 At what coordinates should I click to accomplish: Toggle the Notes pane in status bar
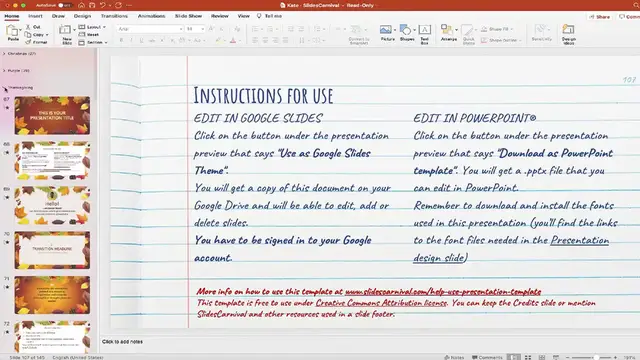pyautogui.click(x=454, y=357)
